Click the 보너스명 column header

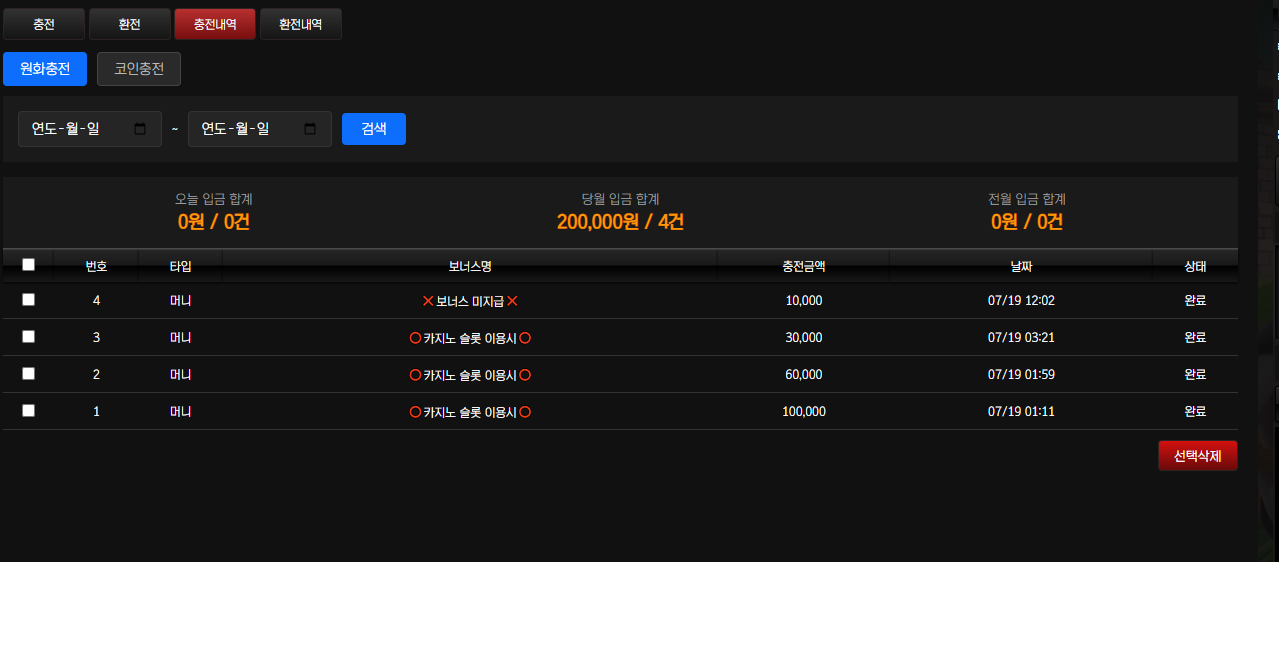pos(470,266)
